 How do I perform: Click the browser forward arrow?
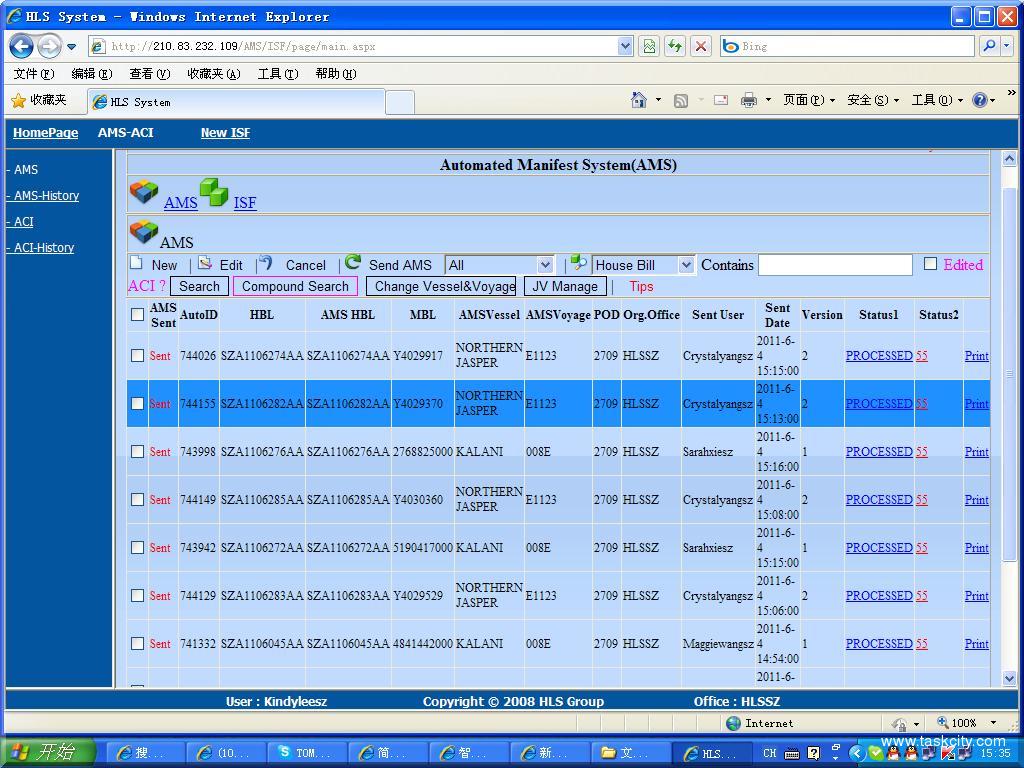[49, 46]
